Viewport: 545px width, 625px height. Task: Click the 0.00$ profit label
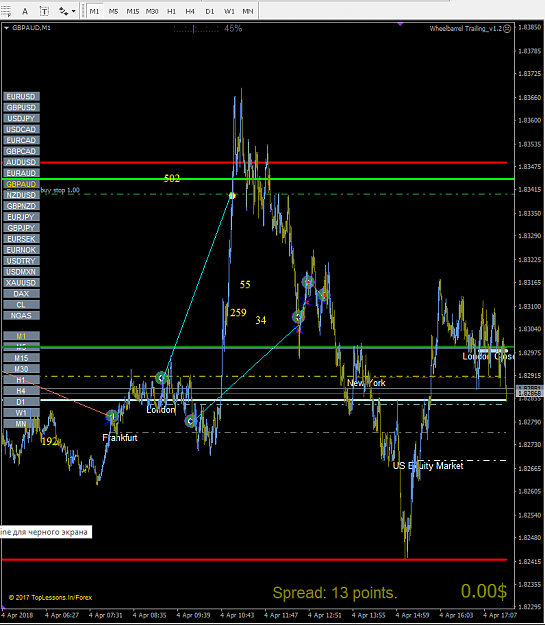[484, 591]
